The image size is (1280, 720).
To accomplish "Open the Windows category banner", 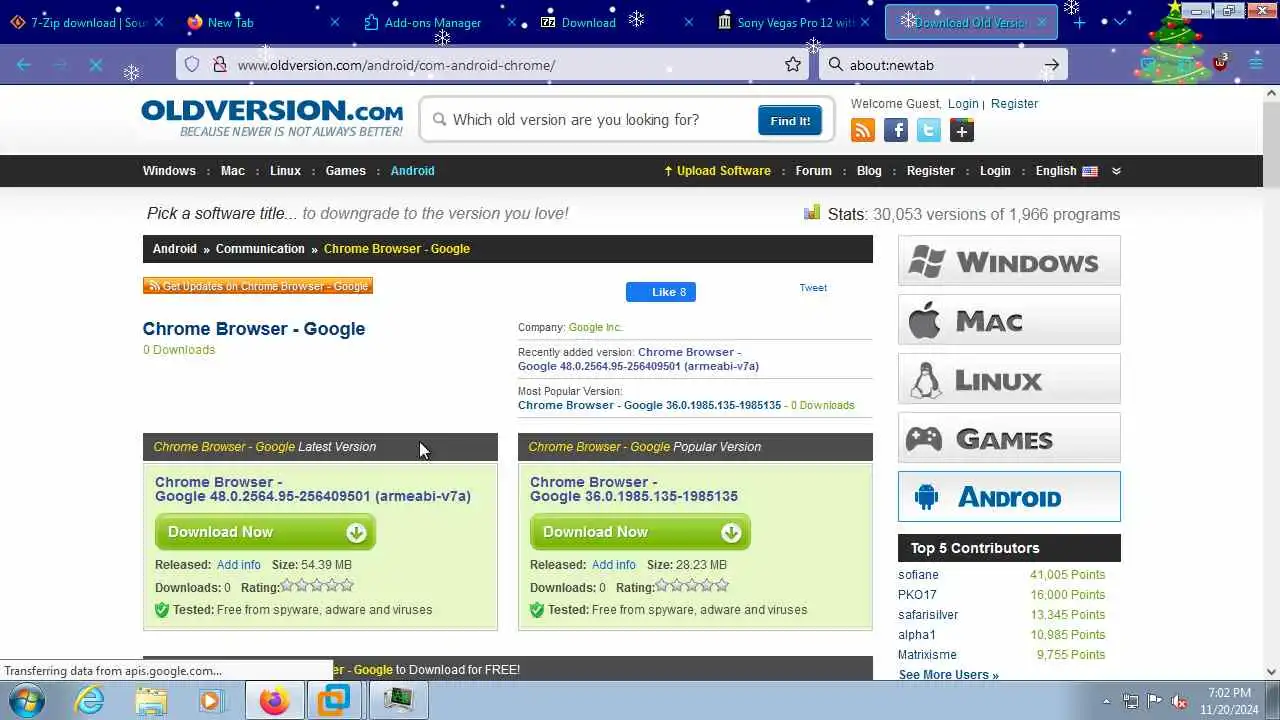I will tap(1009, 261).
